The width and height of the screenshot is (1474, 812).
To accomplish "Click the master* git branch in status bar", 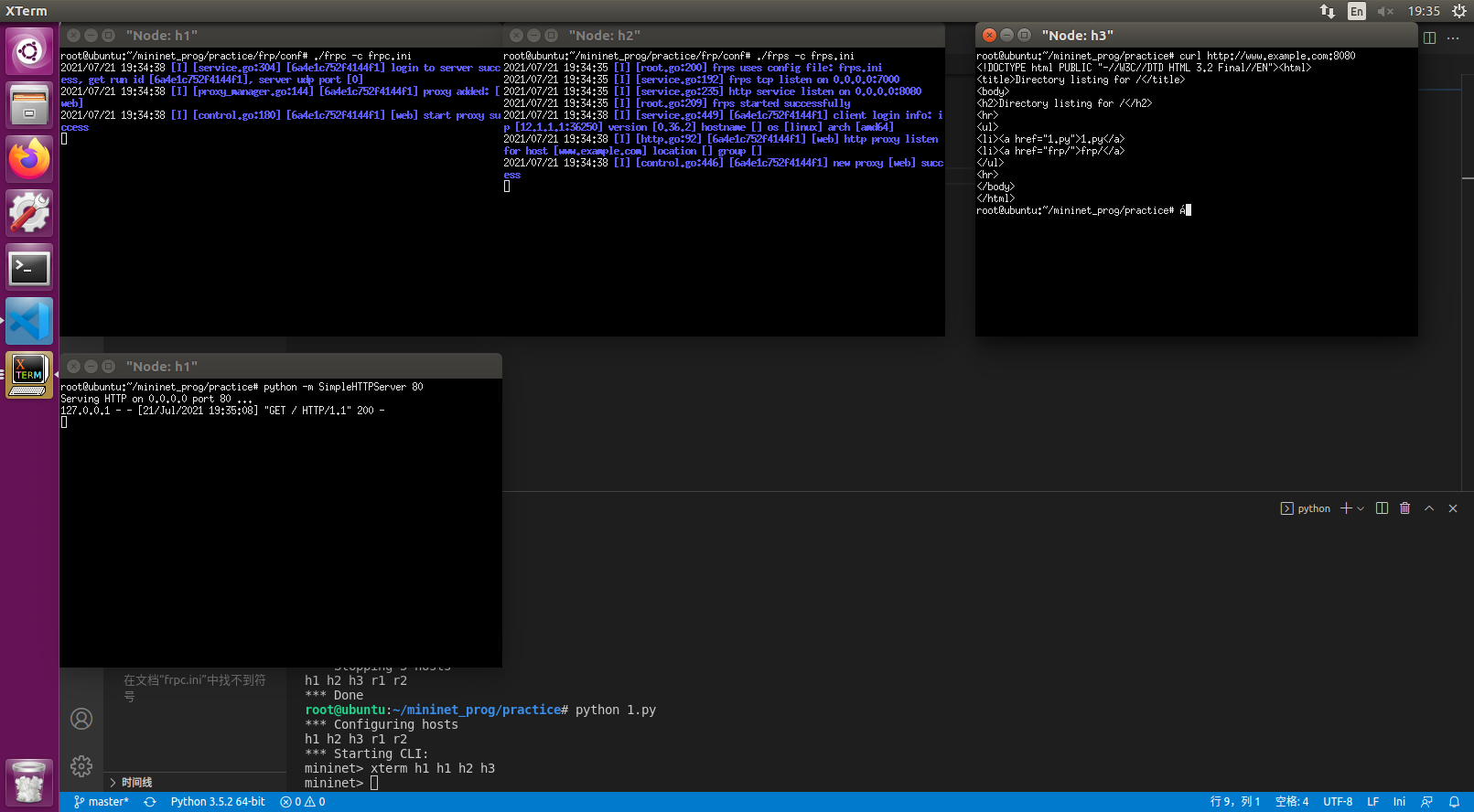I will click(102, 802).
